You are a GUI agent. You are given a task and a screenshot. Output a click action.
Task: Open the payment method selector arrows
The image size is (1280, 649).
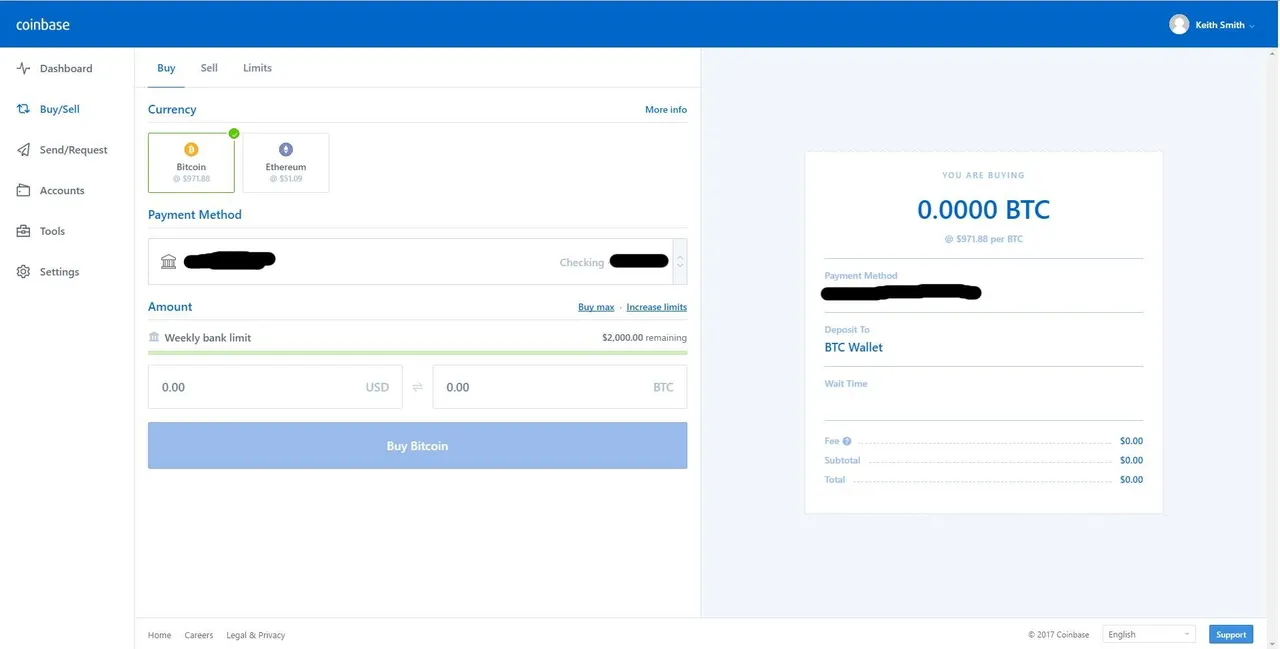tap(680, 262)
